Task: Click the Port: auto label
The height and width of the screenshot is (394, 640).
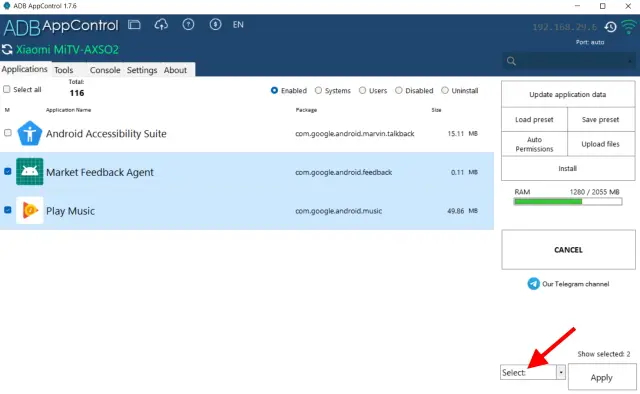Action: (590, 42)
